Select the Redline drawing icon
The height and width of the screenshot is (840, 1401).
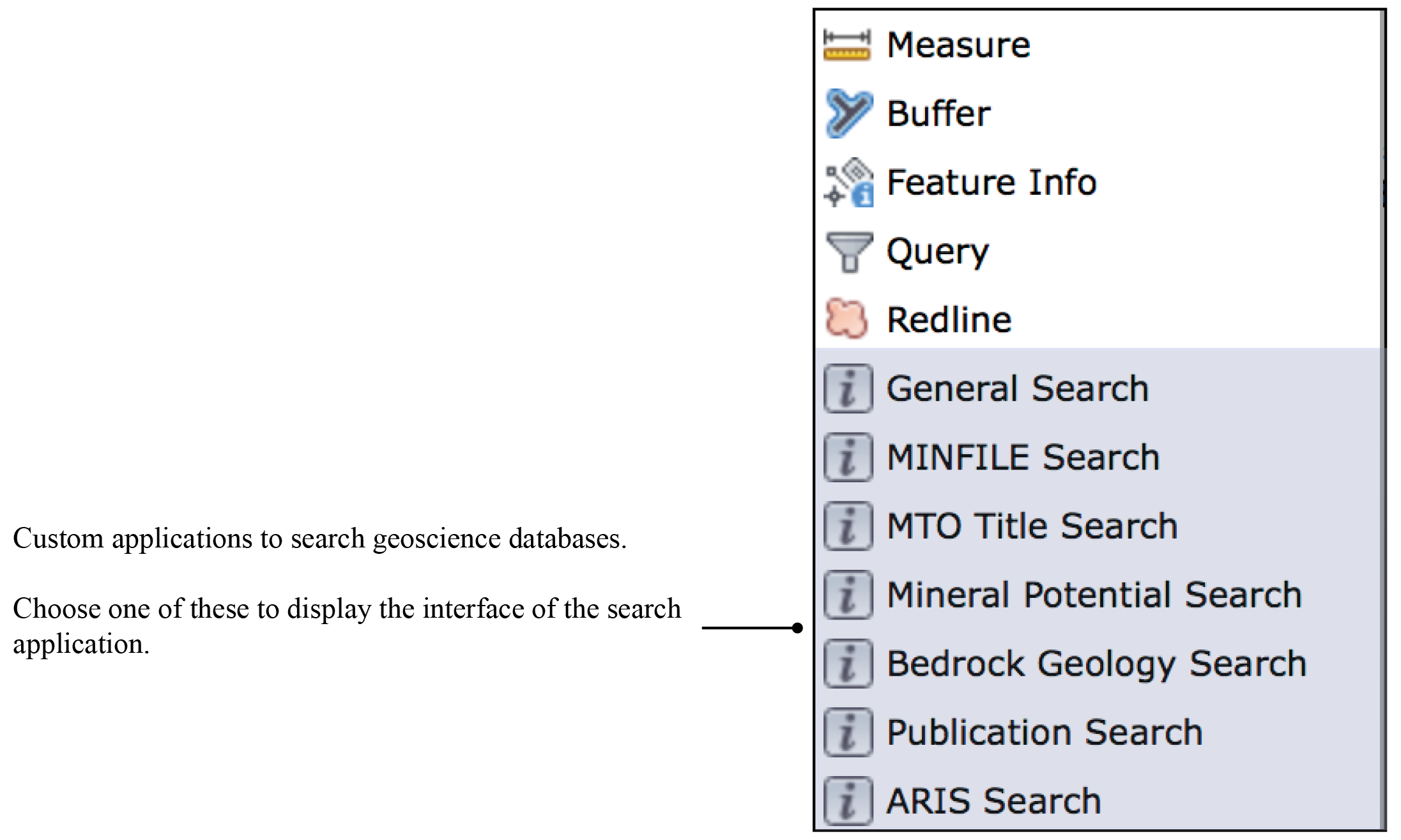[x=847, y=319]
